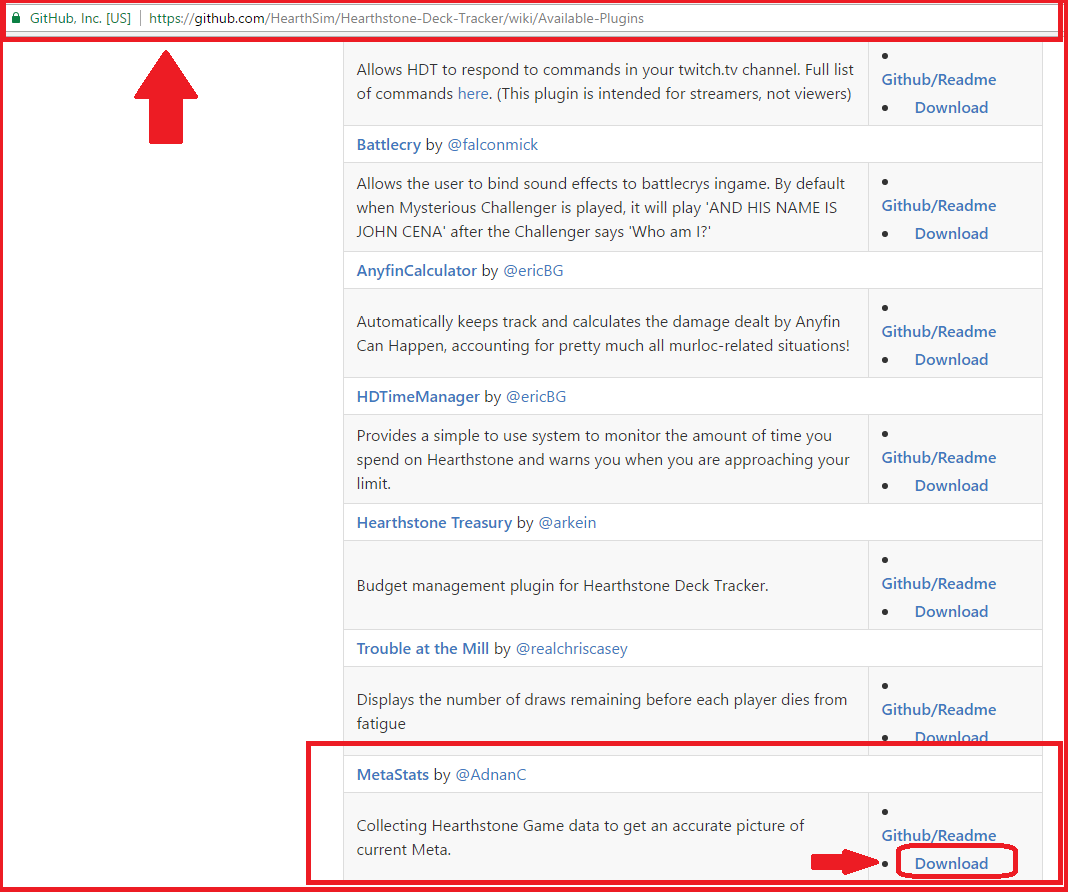Open Github/Readme for Hearthstone Treasury
This screenshot has width=1068, height=892.
[939, 584]
